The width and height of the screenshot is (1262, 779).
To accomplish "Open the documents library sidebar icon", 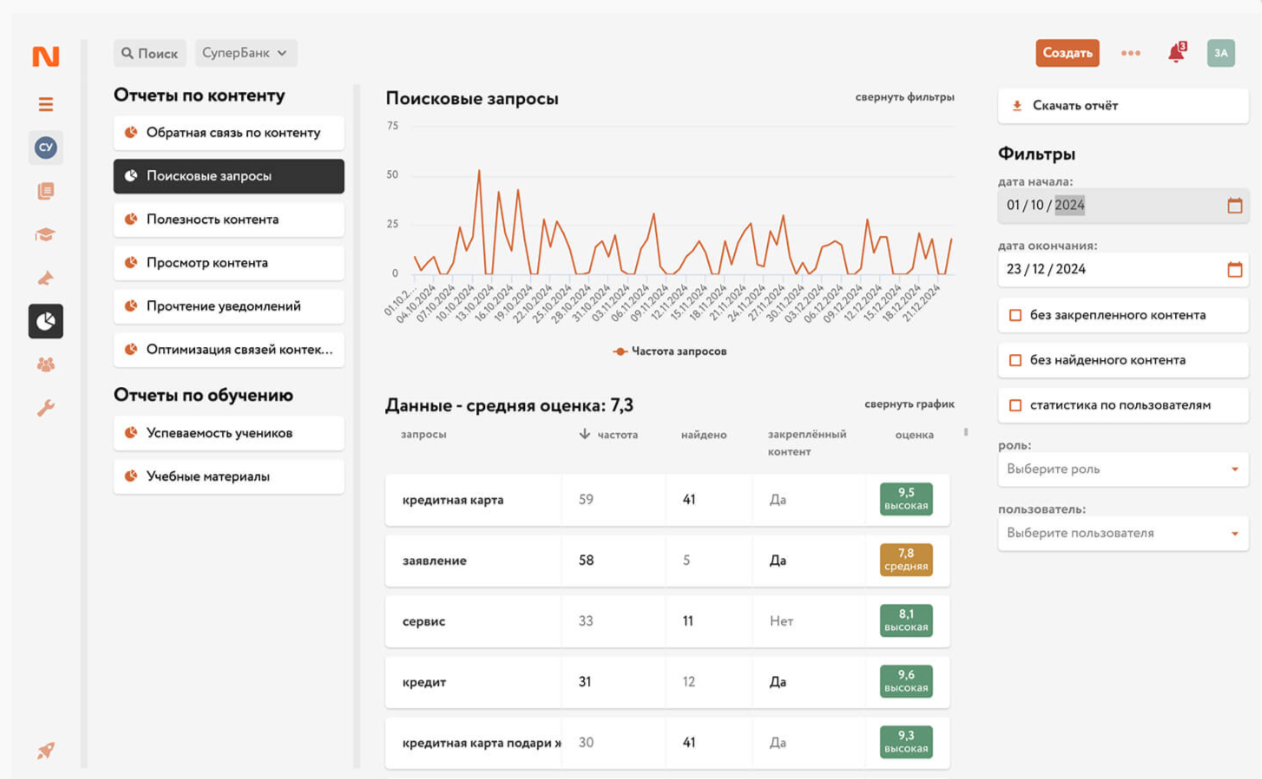I will click(46, 191).
